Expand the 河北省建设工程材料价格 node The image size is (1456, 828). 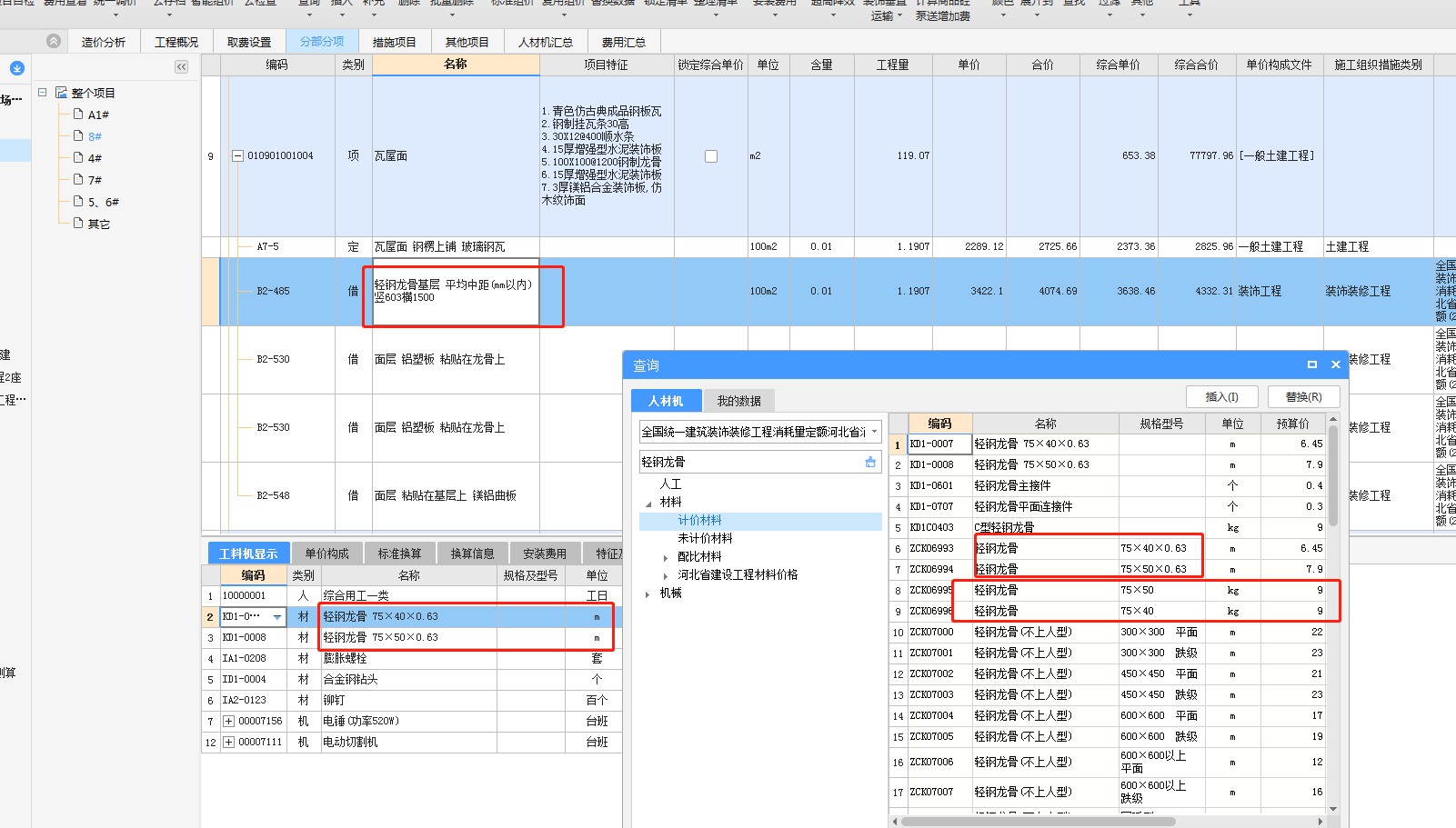pos(666,575)
